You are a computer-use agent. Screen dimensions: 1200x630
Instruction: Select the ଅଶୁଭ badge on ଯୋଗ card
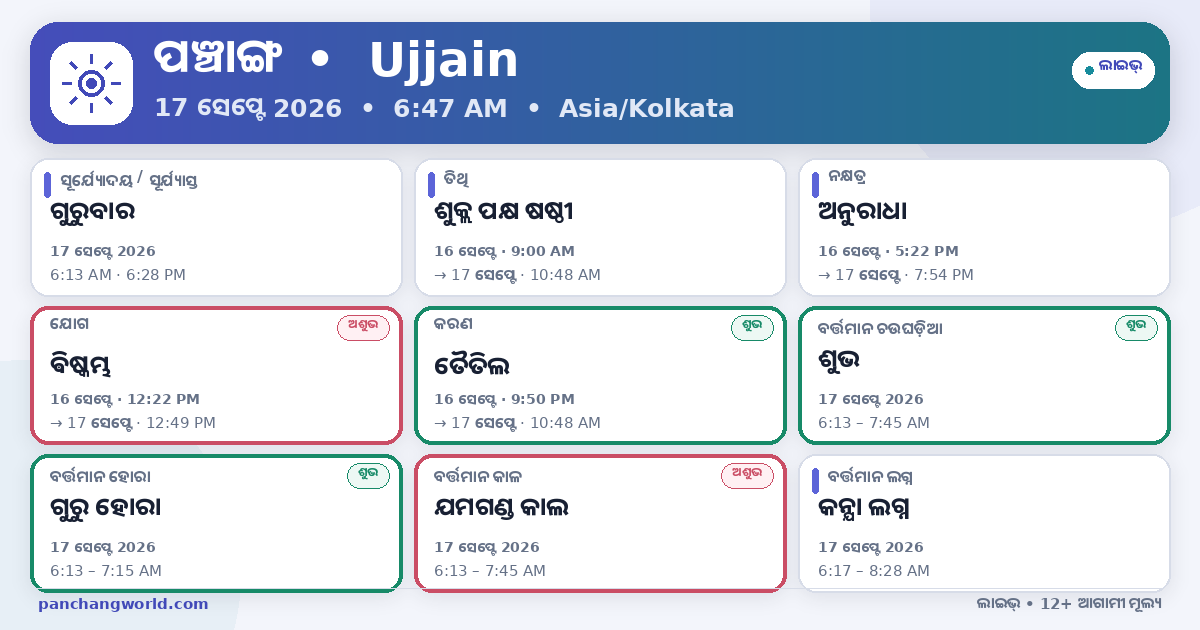363,328
